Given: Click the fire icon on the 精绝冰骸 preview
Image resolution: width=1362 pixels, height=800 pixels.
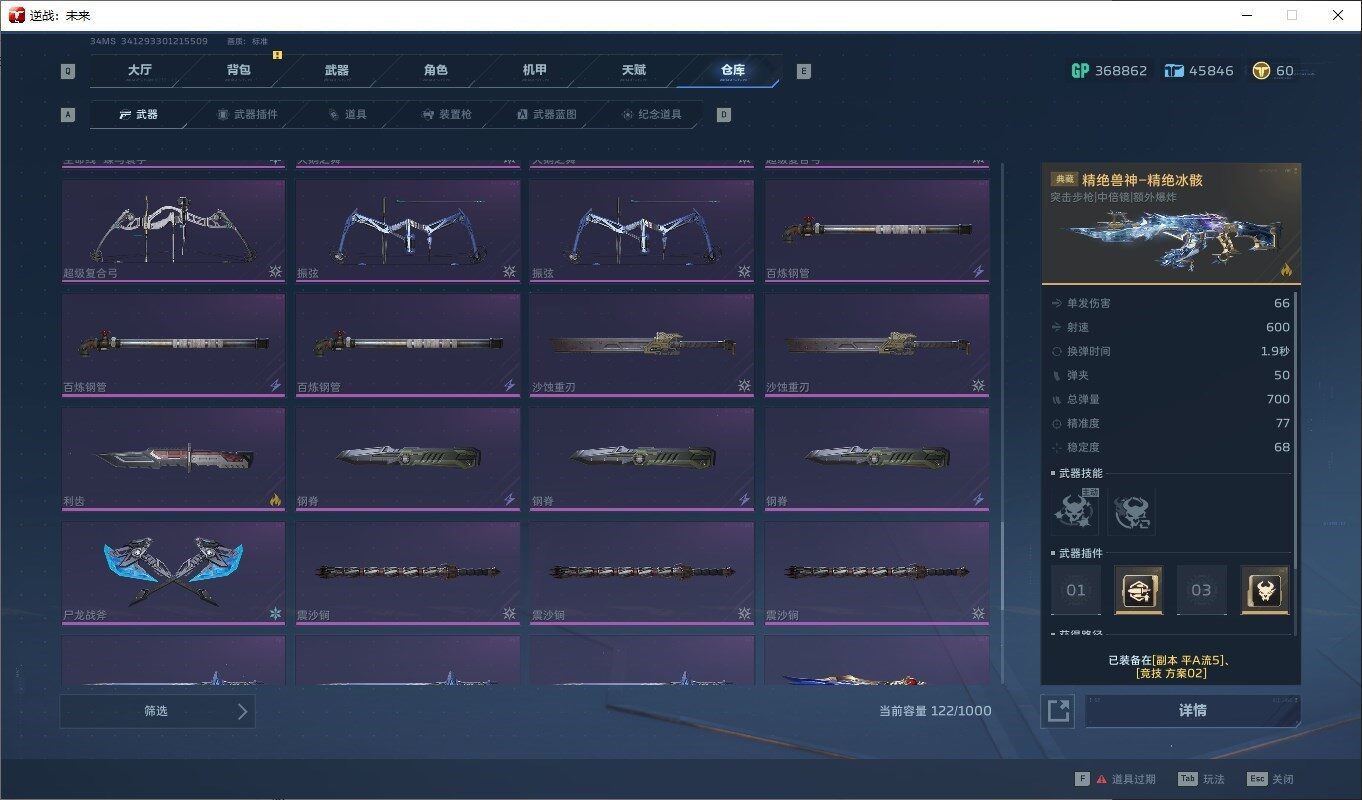Looking at the screenshot, I should pyautogui.click(x=1284, y=269).
